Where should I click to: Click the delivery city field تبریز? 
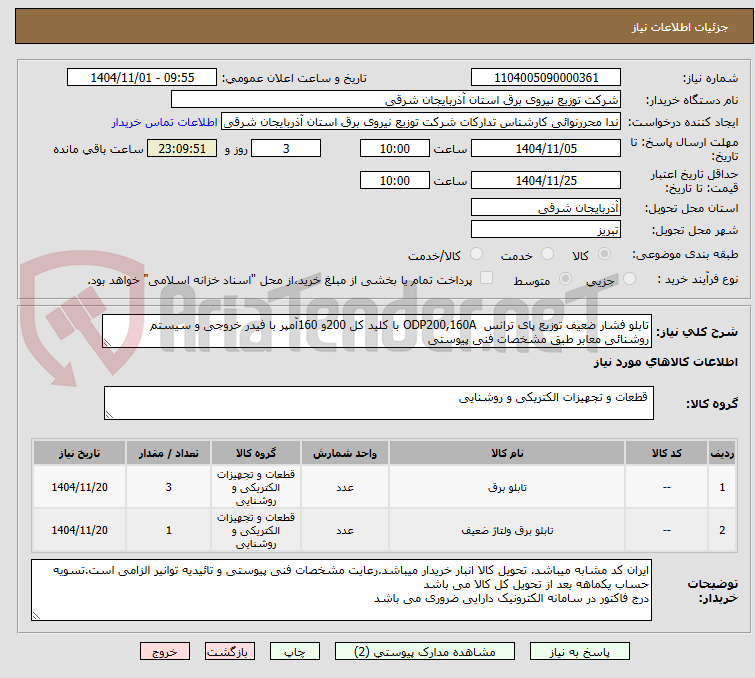[546, 229]
